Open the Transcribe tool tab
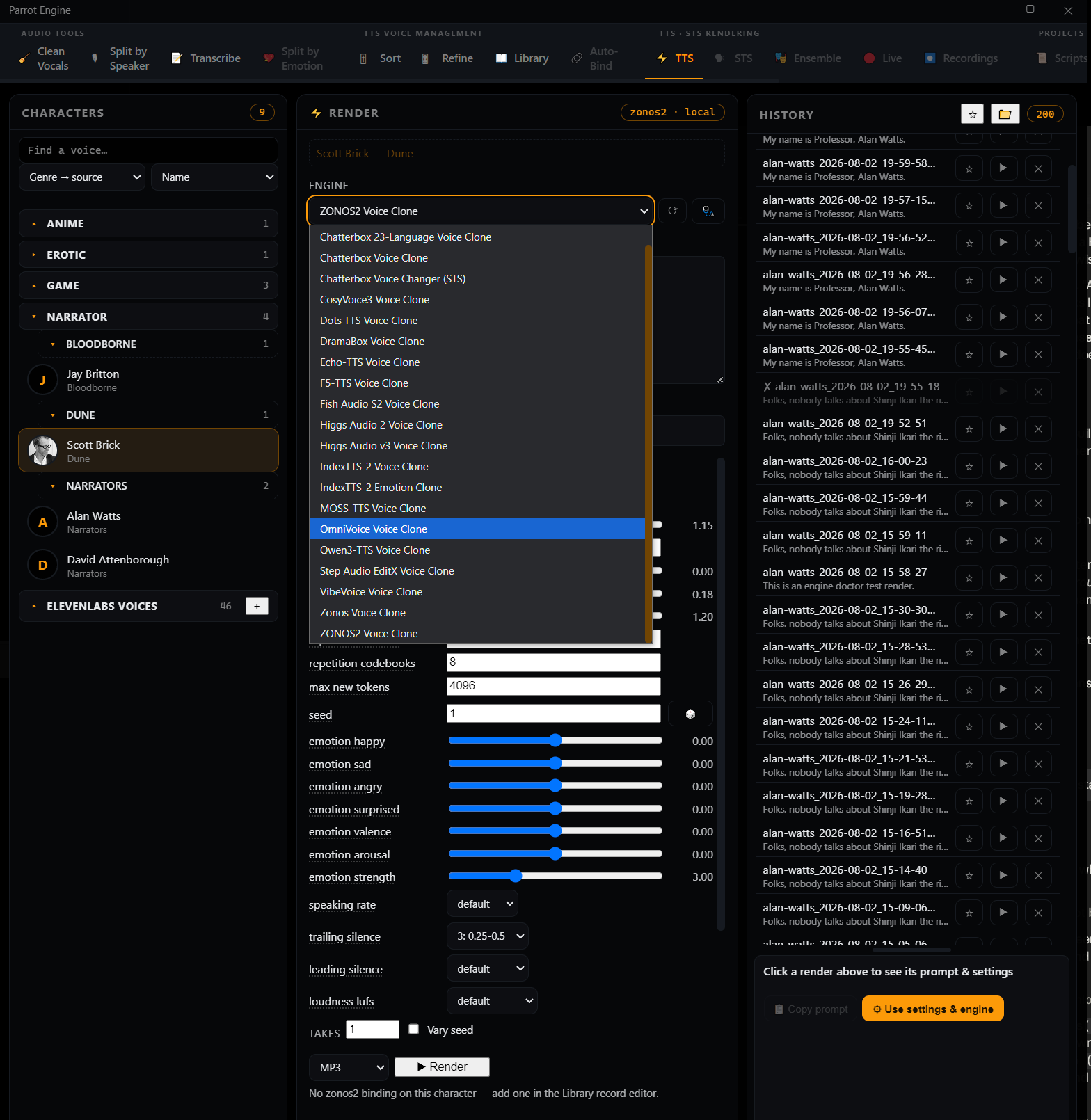 coord(206,58)
